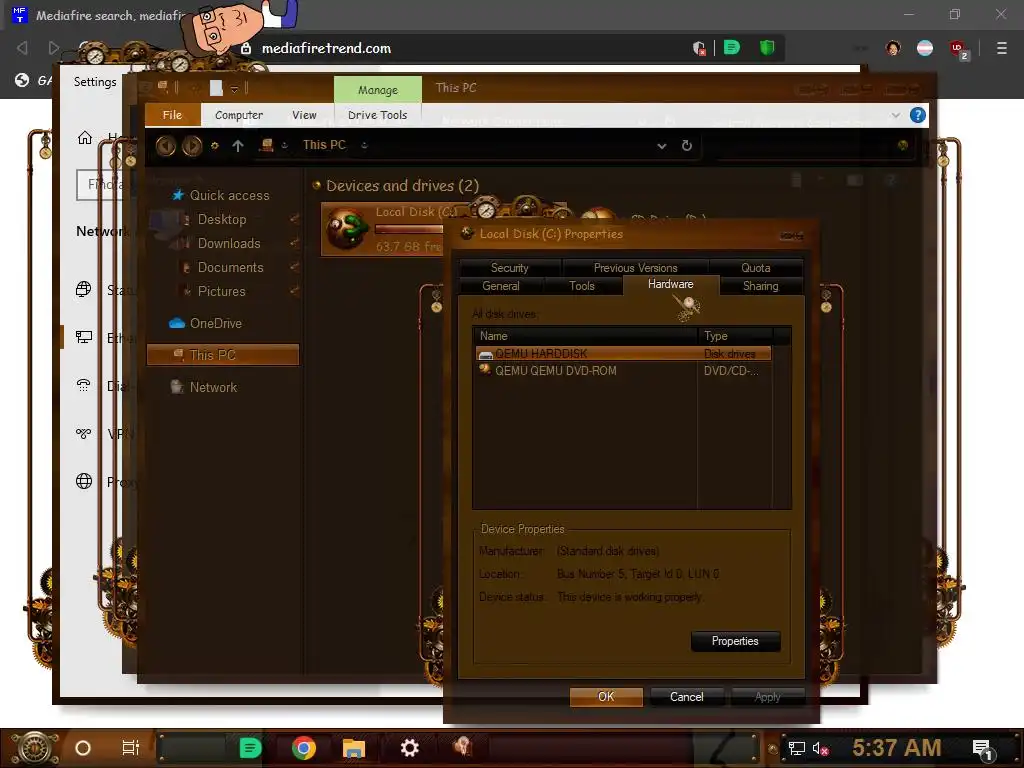The width and height of the screenshot is (1024, 768).
Task: Click the 5:37 AM taskbar clock
Action: [x=897, y=747]
